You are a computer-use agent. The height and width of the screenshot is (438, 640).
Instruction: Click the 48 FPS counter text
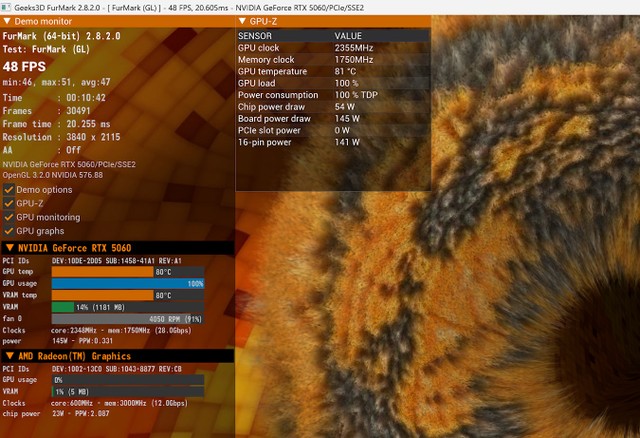[x=24, y=67]
